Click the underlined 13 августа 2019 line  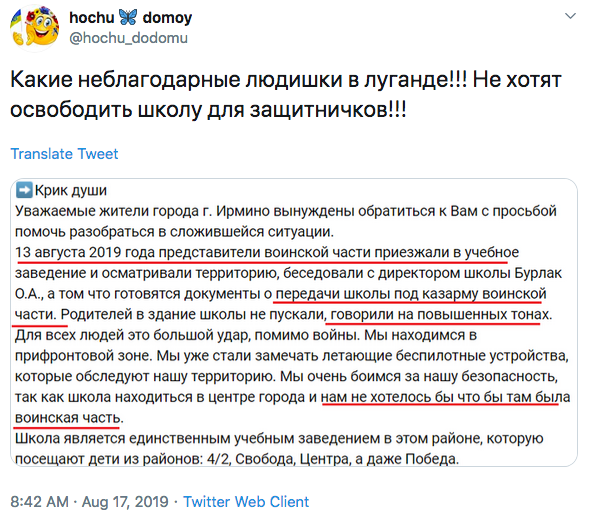[267, 252]
